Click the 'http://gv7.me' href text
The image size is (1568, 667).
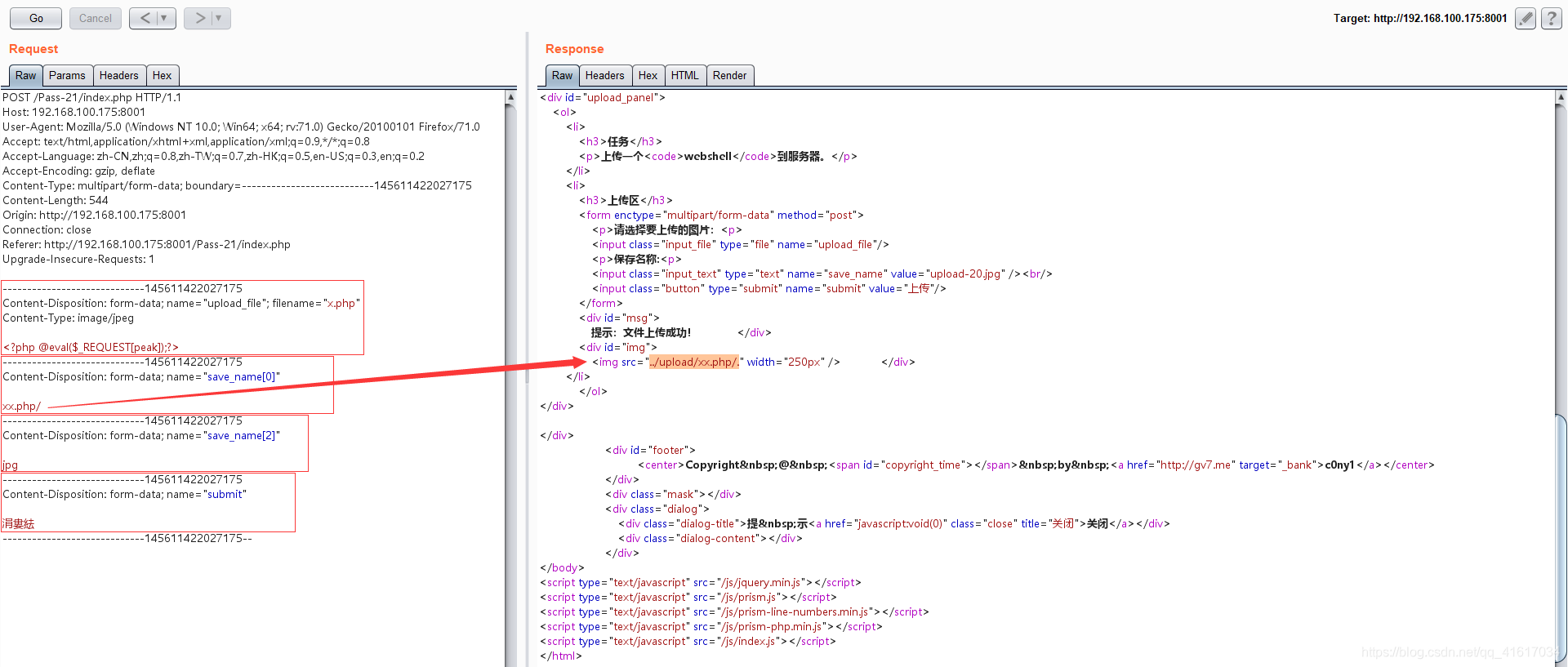pos(1196,465)
